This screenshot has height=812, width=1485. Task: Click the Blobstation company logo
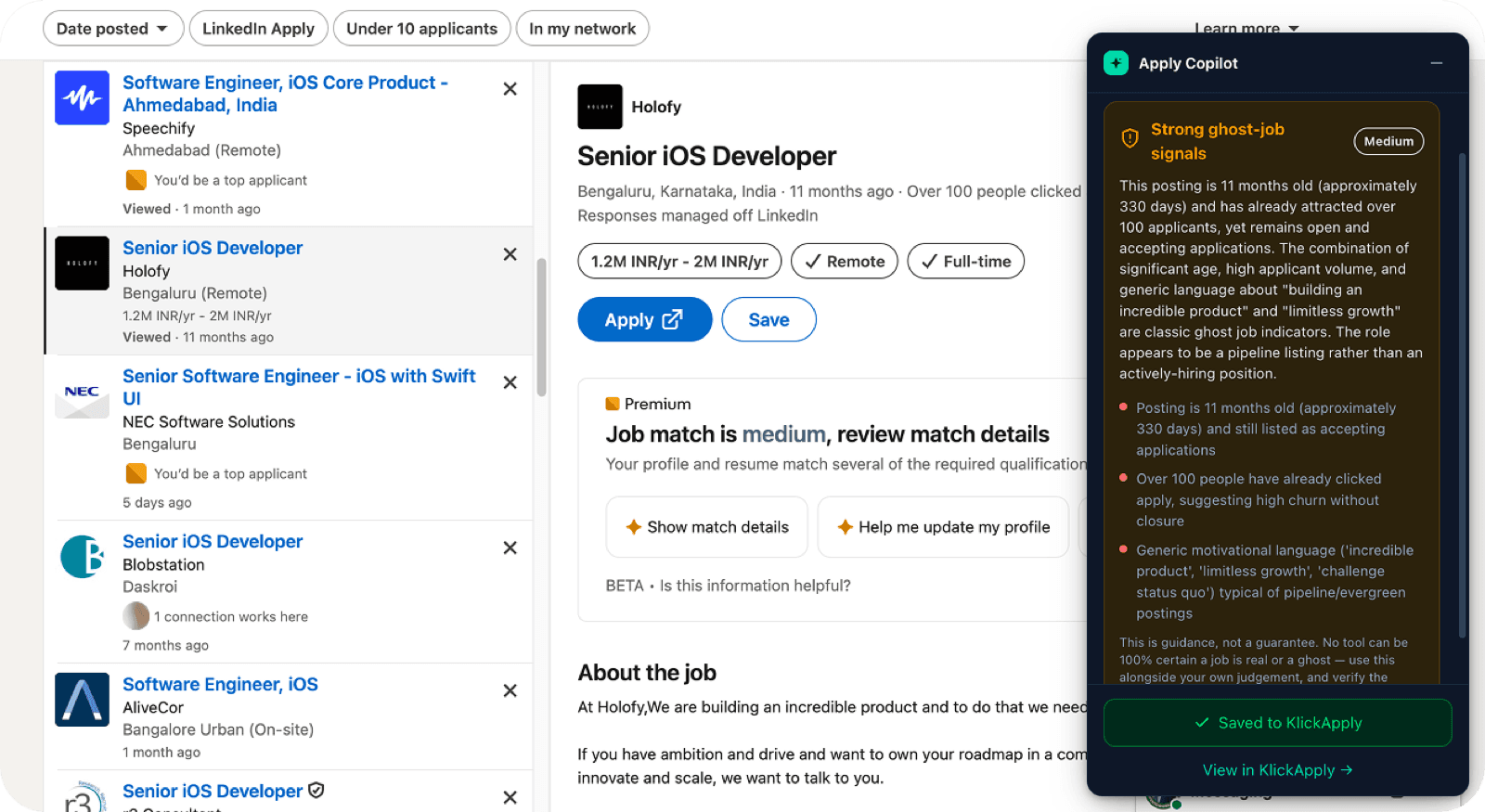coord(82,556)
